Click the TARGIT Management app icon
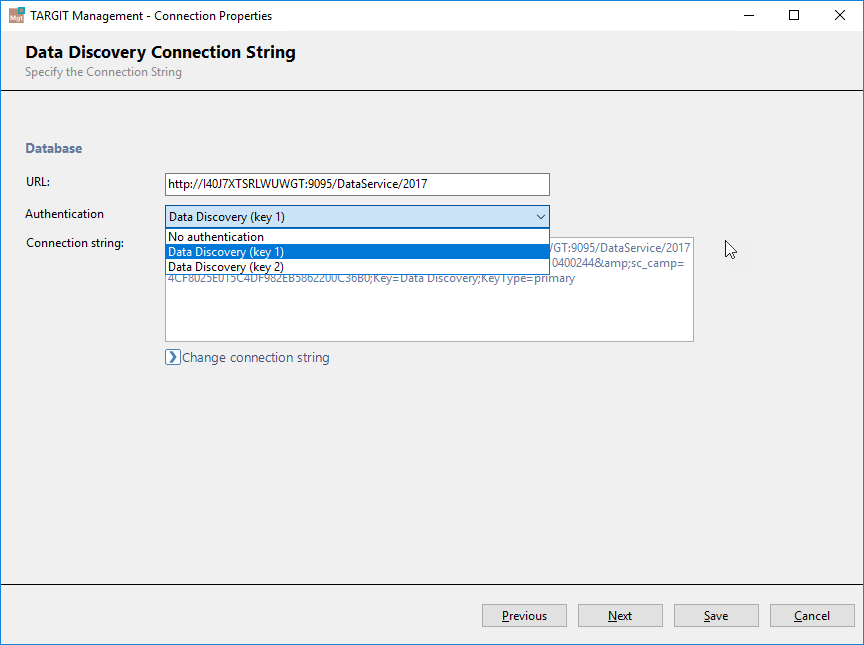The image size is (864, 645). pyautogui.click(x=17, y=15)
